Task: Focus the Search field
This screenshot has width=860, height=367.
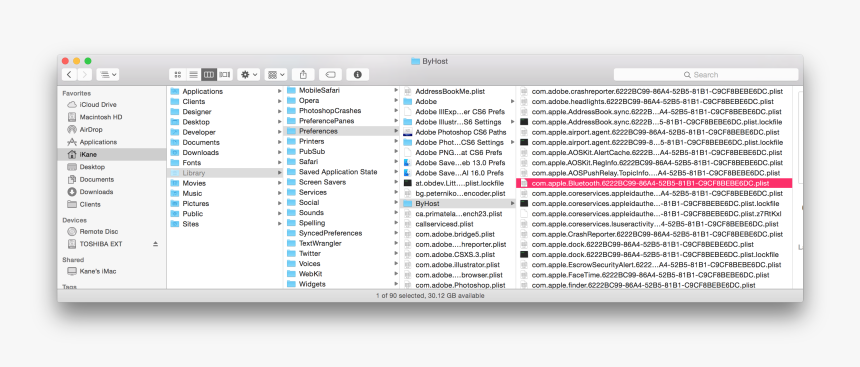Action: pyautogui.click(x=706, y=75)
